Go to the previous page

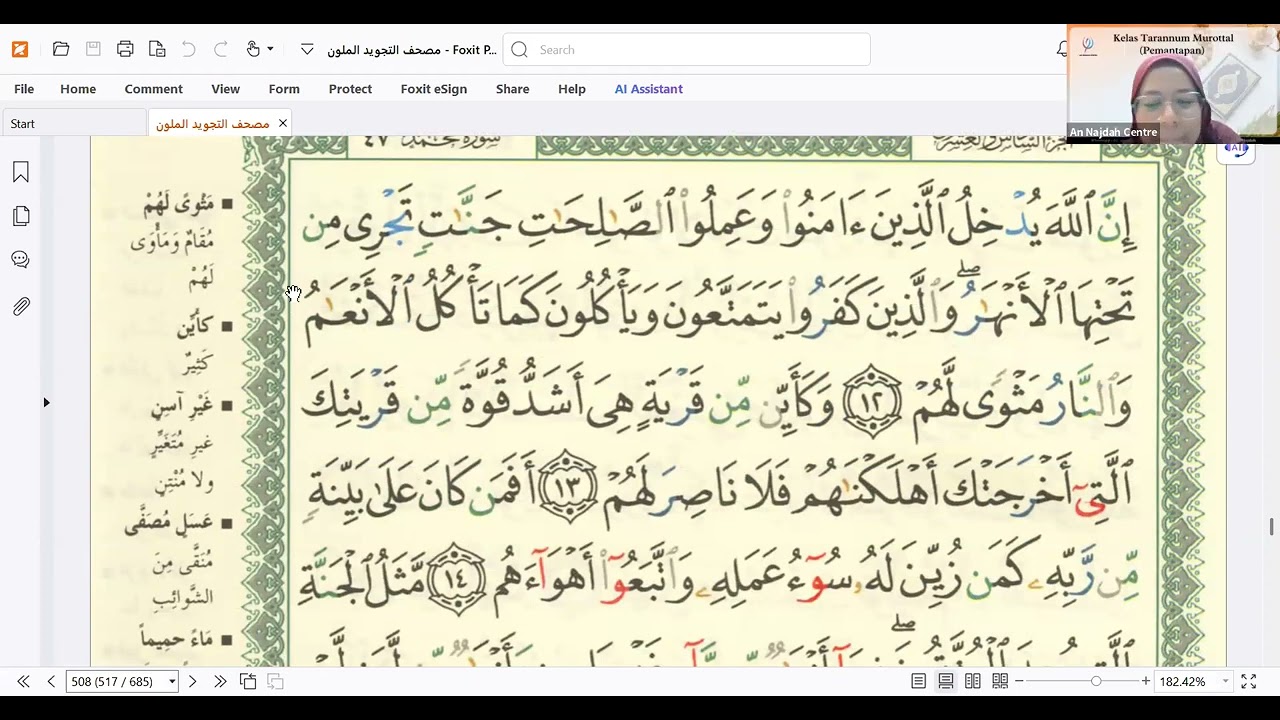click(x=51, y=681)
